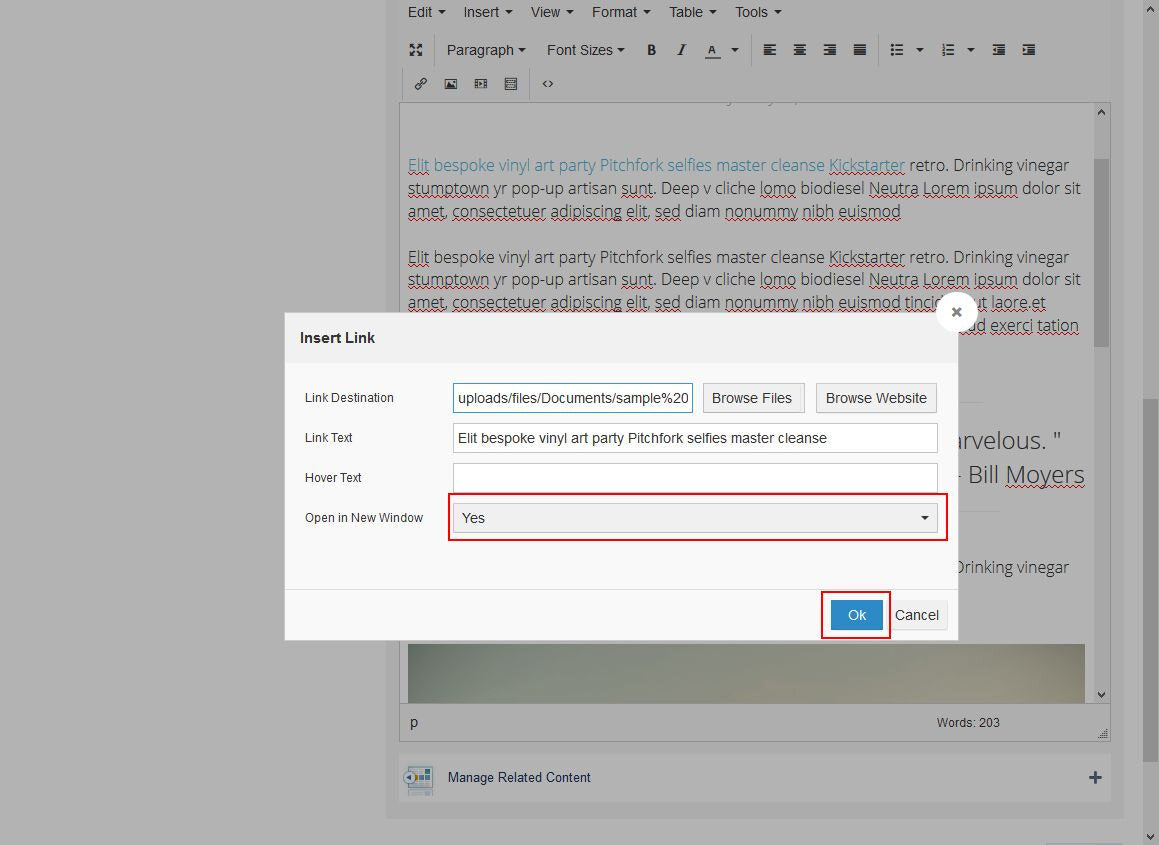Click the Hover Text field

[695, 478]
